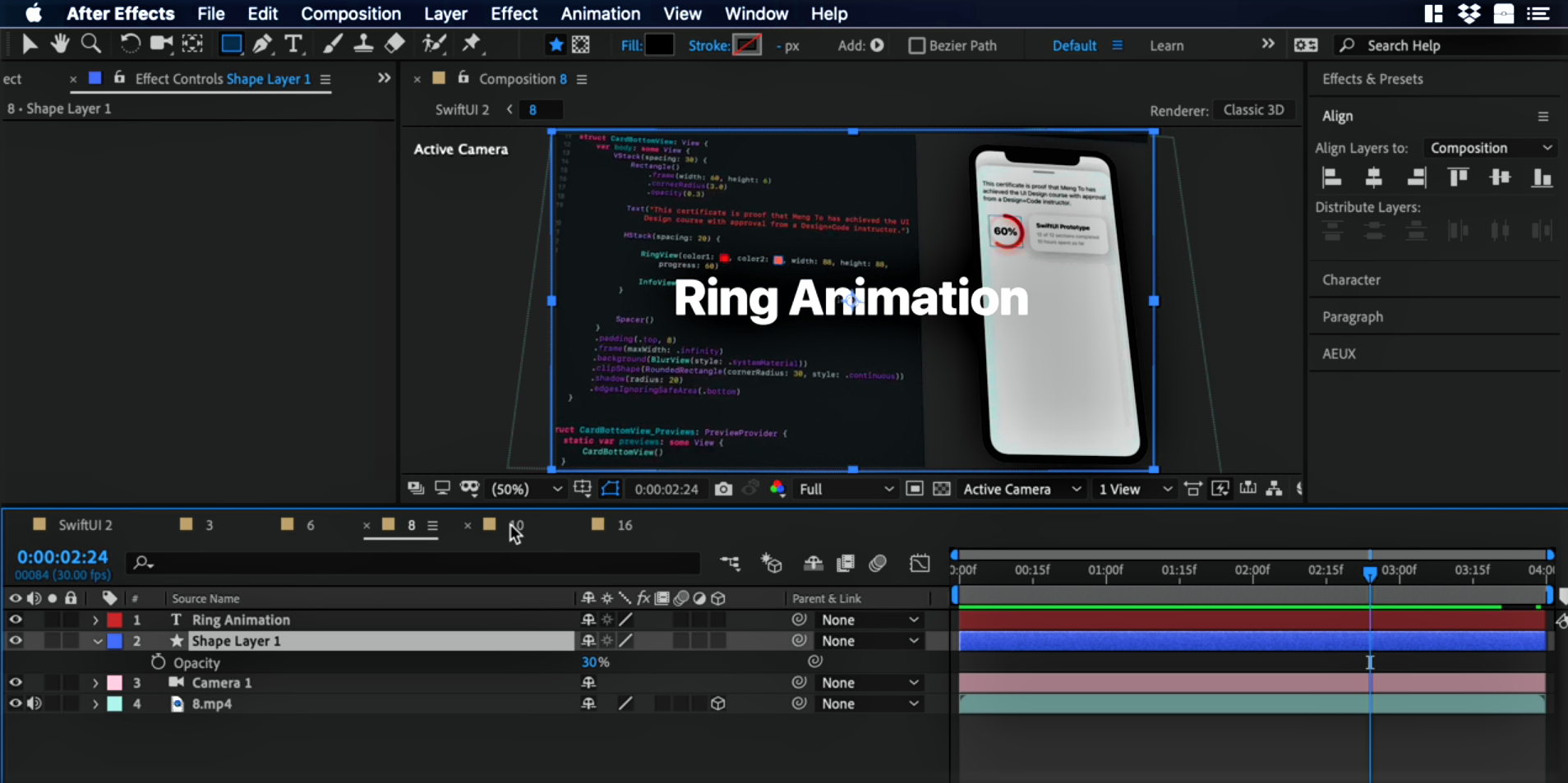Viewport: 1568px width, 783px height.
Task: Choose the Horizontal Type tool
Action: [293, 44]
